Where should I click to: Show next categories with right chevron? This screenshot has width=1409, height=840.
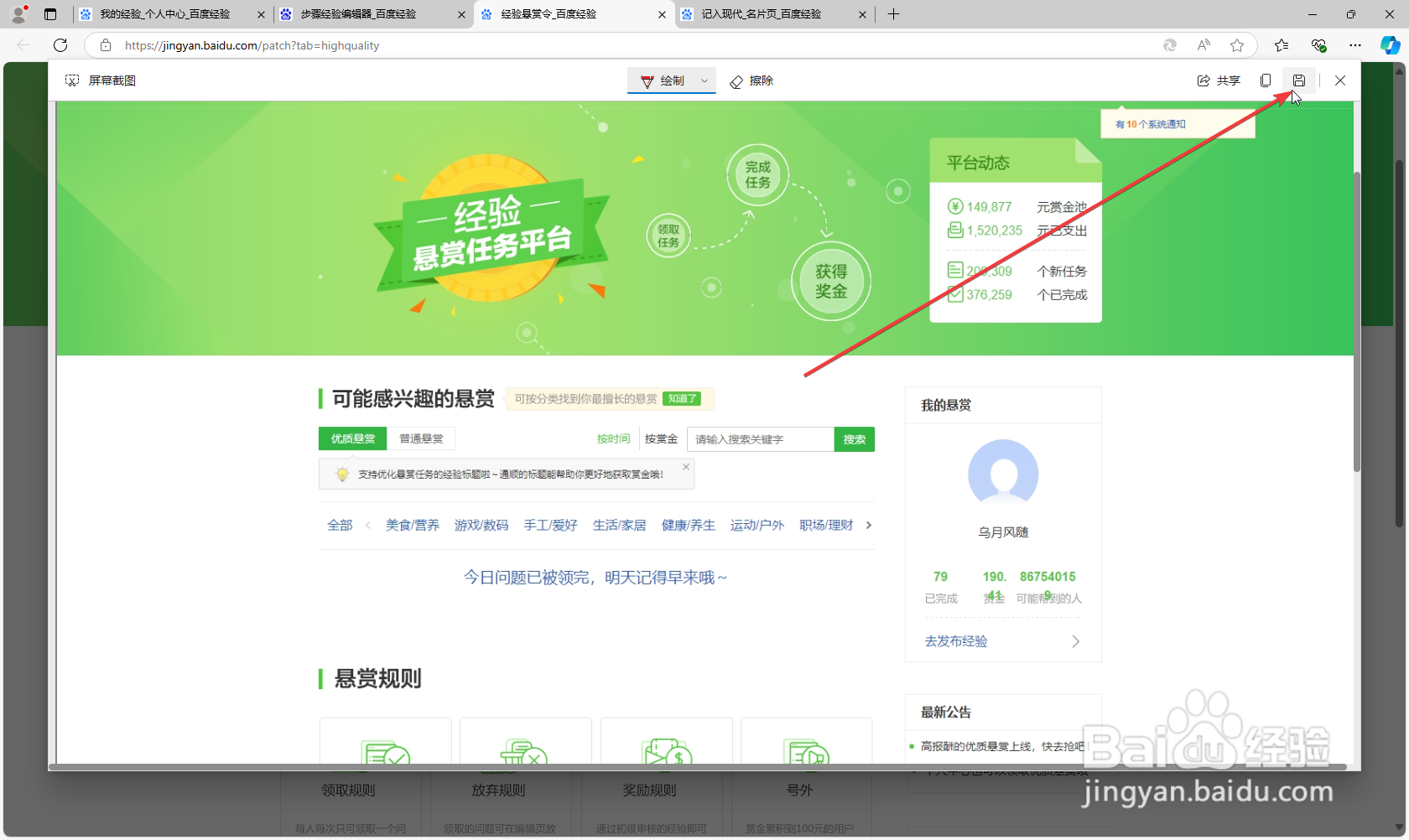(869, 525)
